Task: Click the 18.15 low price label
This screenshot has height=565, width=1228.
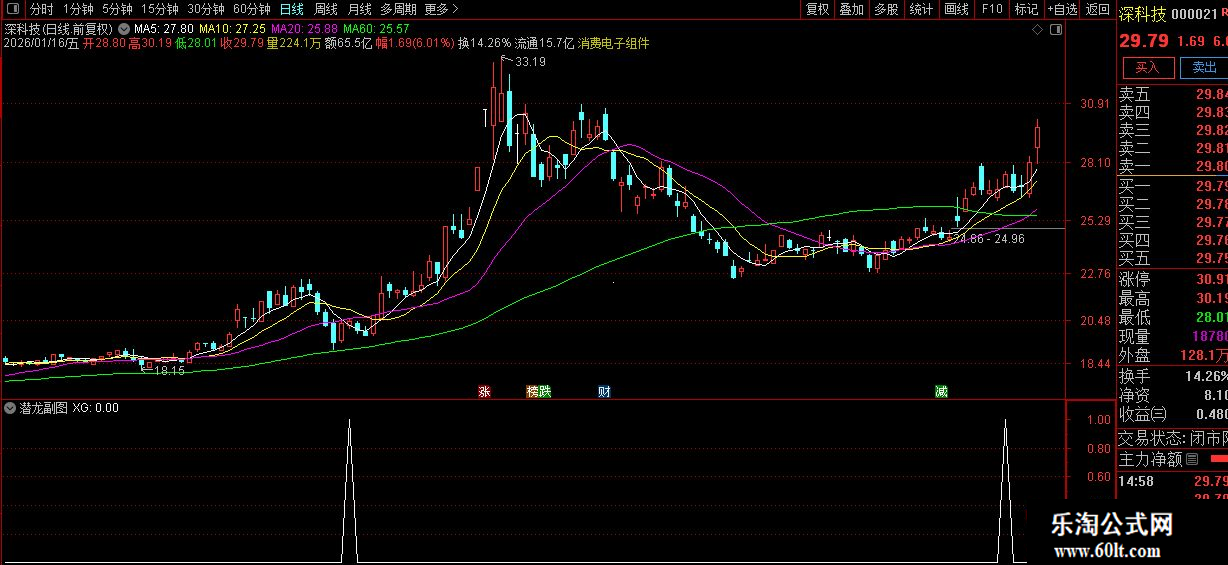Action: 169,371
